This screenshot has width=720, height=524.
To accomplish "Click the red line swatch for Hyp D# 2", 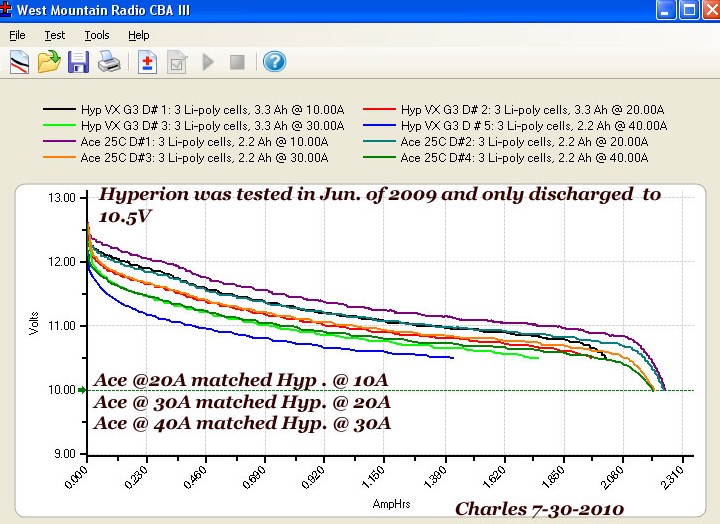I will coord(379,109).
